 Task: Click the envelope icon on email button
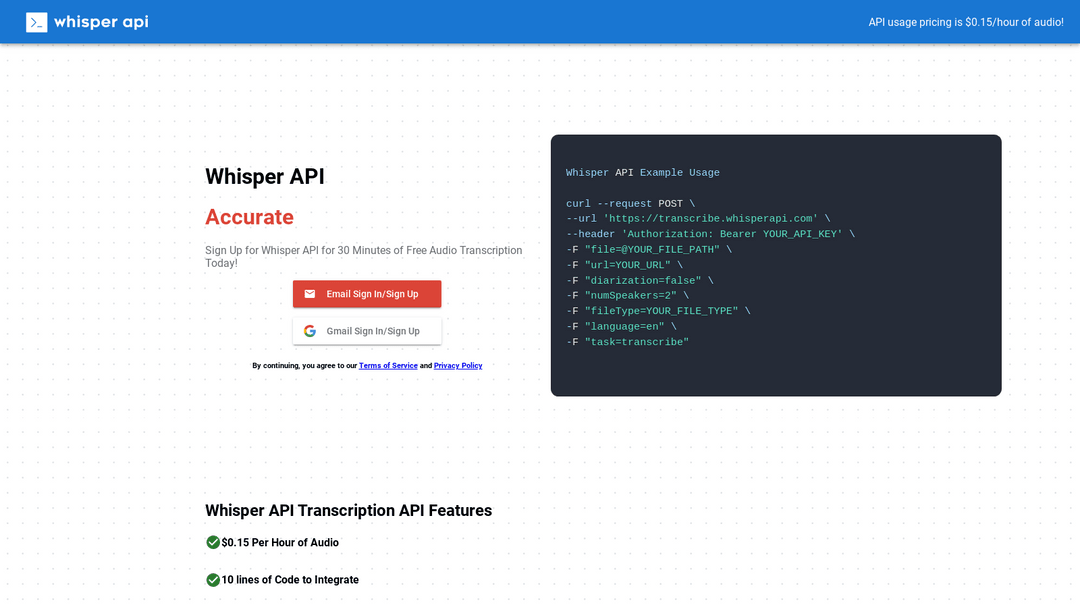pyautogui.click(x=310, y=294)
